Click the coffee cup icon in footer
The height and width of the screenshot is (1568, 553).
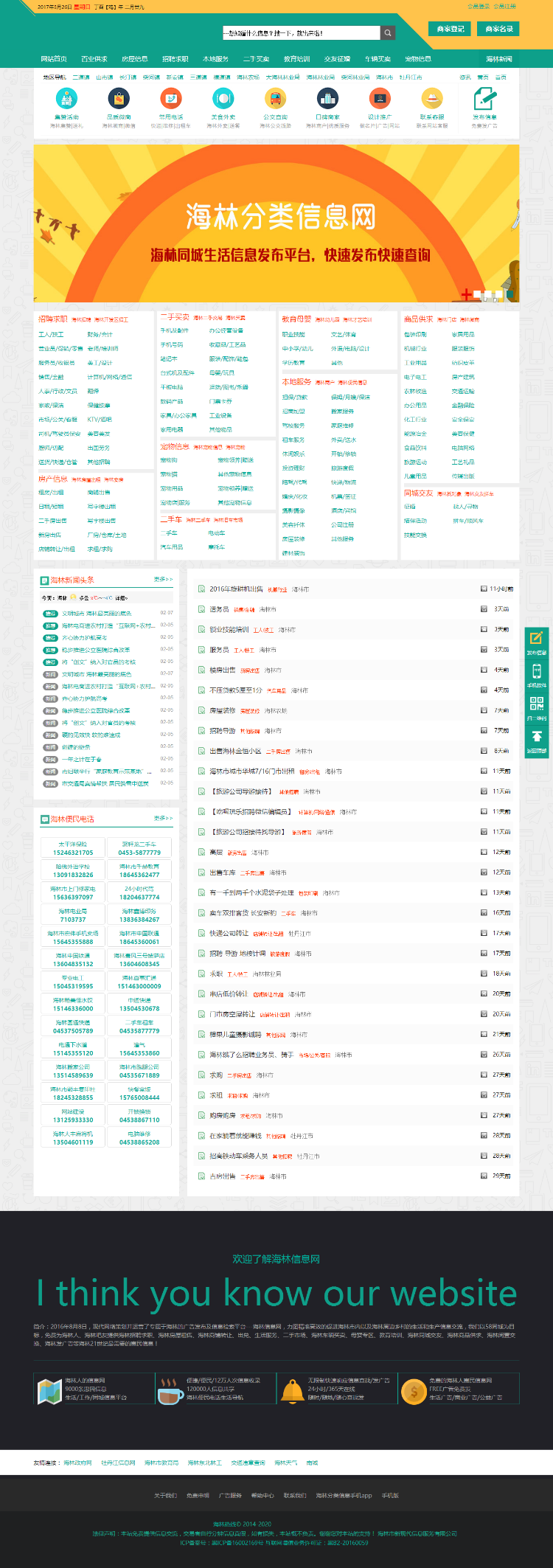(x=171, y=1391)
